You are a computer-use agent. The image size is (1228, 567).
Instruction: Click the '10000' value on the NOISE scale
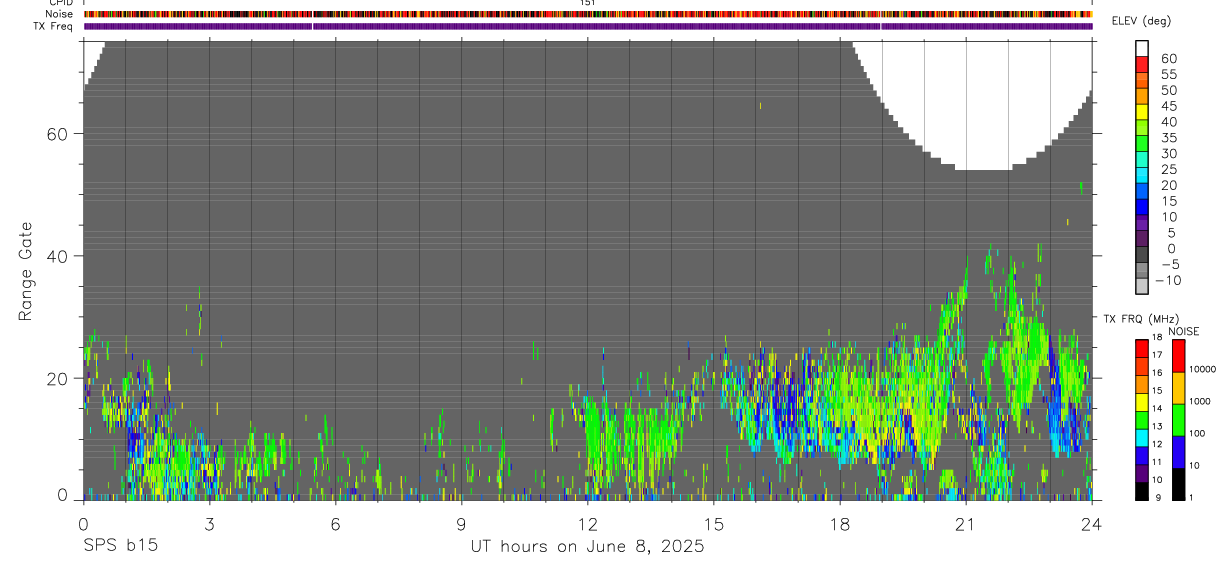point(1202,369)
